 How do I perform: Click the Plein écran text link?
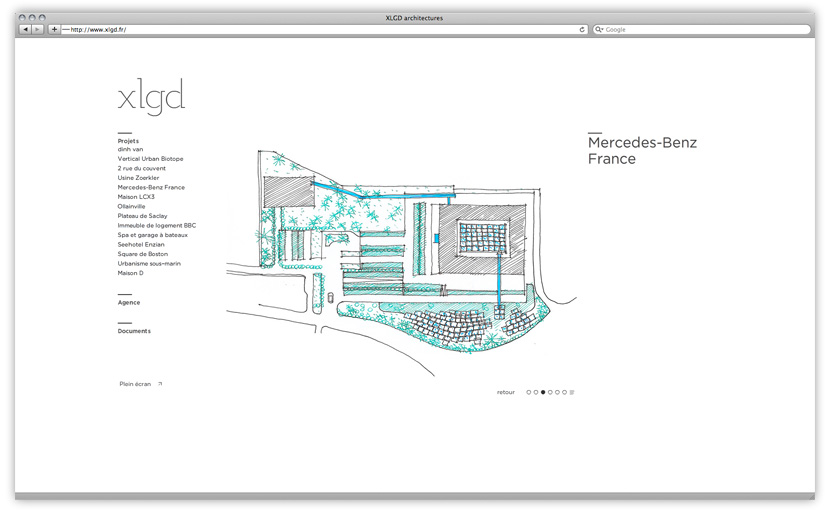135,384
